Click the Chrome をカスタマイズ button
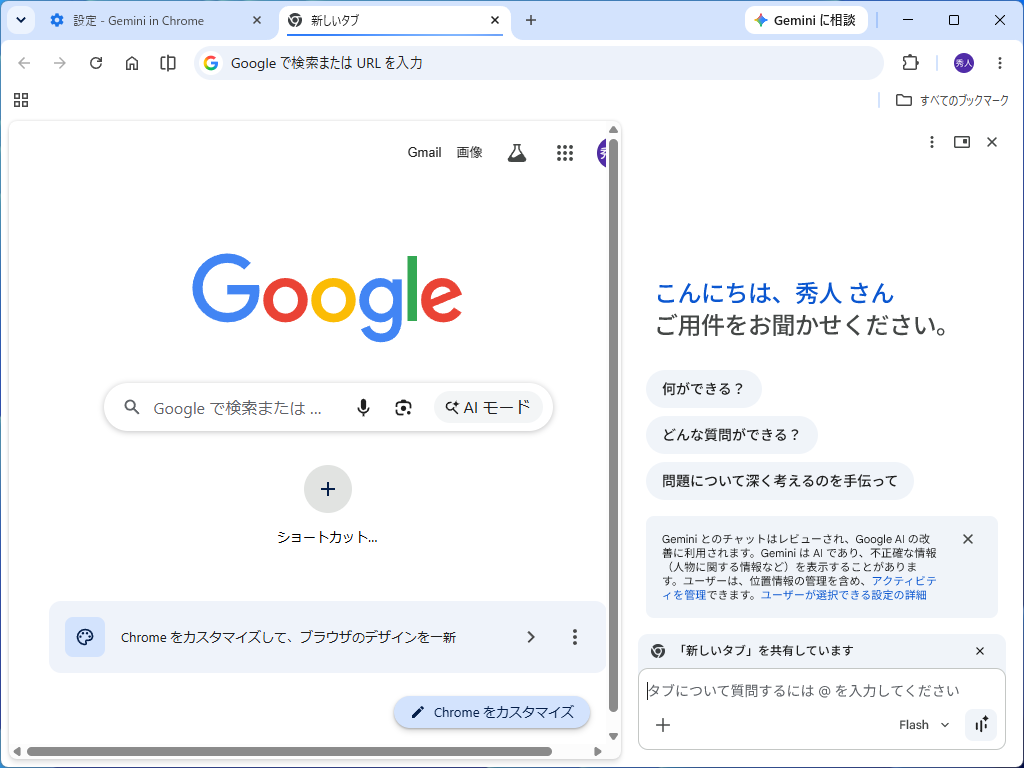 pyautogui.click(x=492, y=712)
